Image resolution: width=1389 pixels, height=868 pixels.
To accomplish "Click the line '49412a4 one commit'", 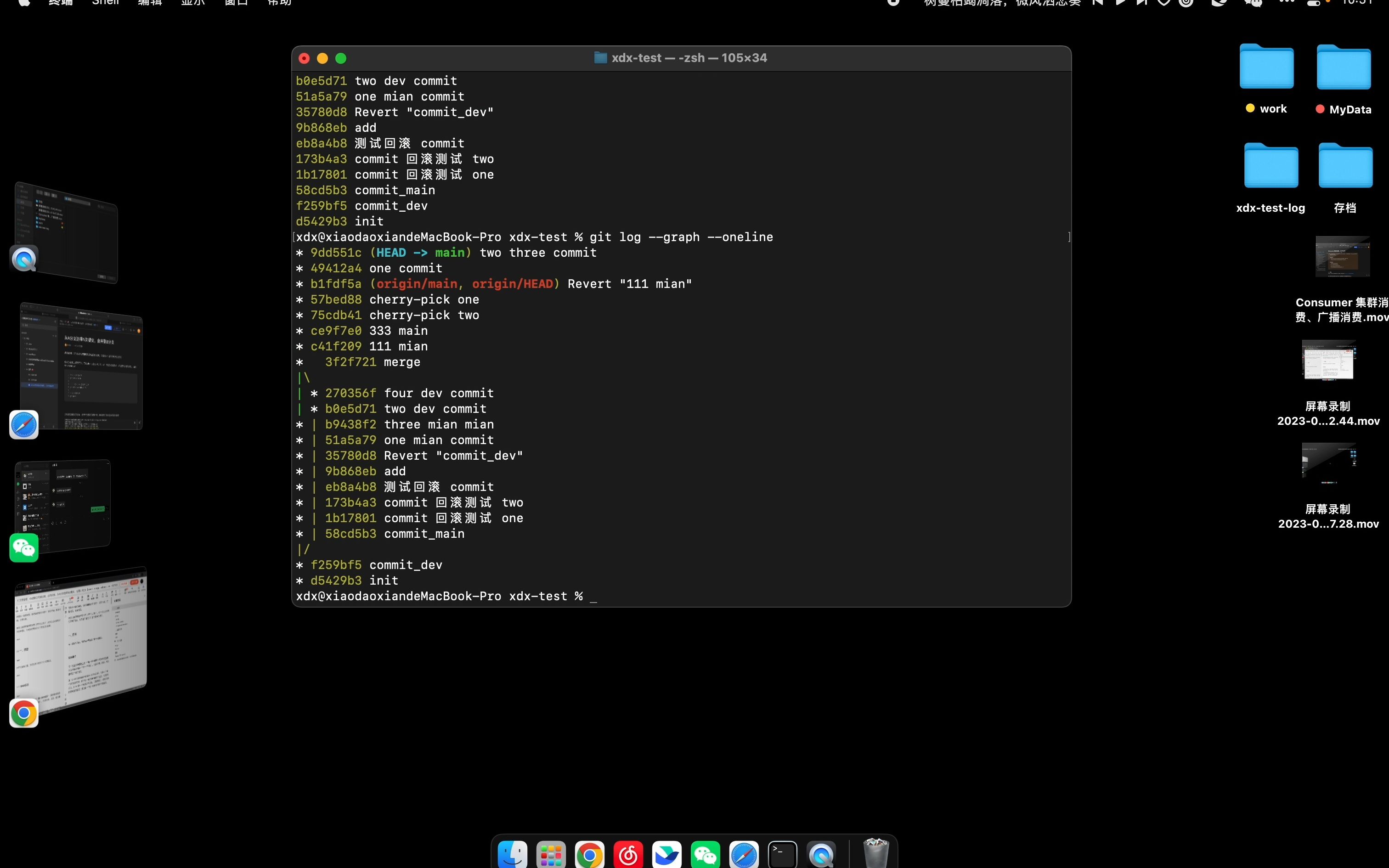I will [x=377, y=268].
